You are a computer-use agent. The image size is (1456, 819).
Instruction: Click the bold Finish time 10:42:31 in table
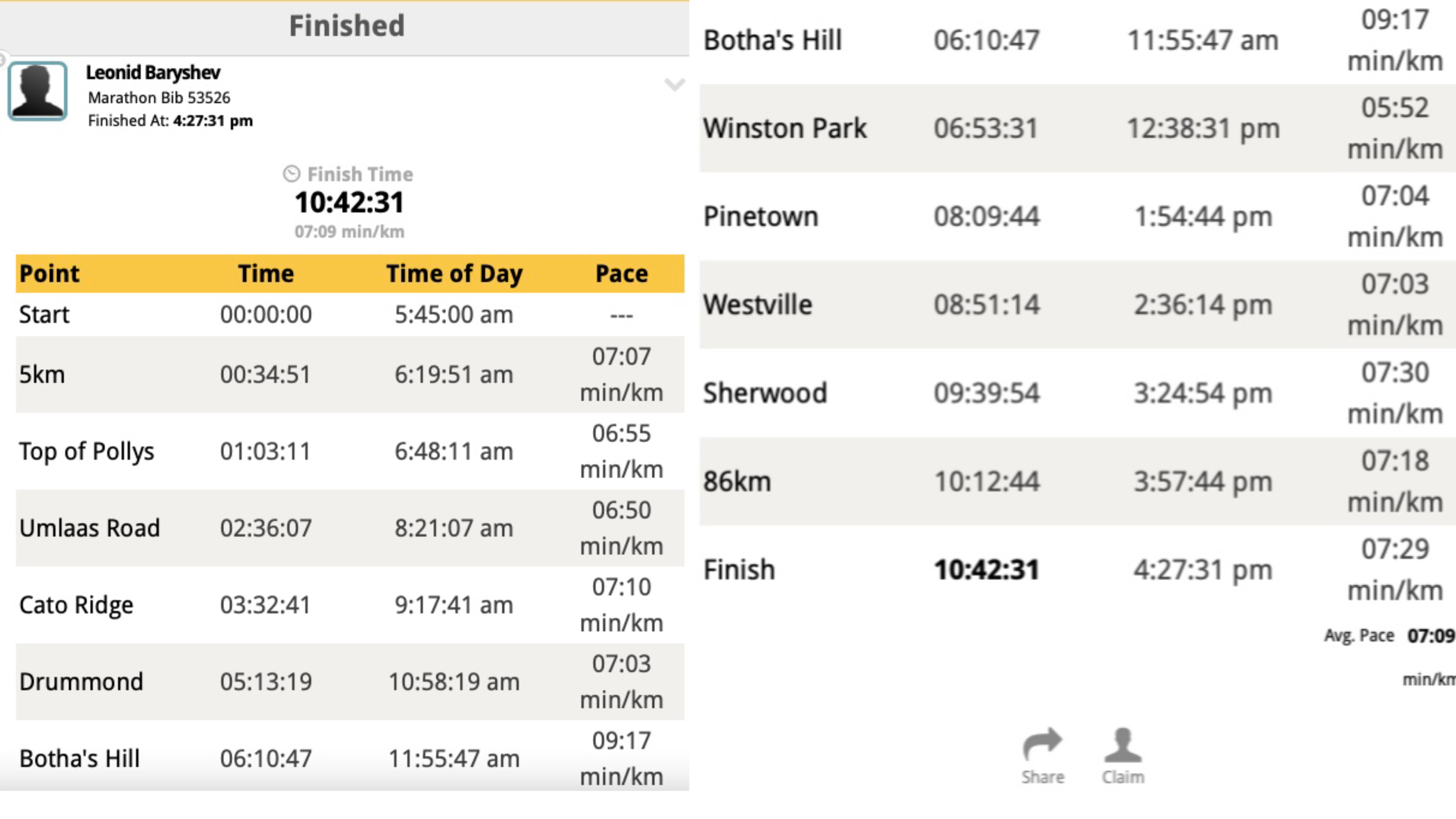tap(986, 570)
